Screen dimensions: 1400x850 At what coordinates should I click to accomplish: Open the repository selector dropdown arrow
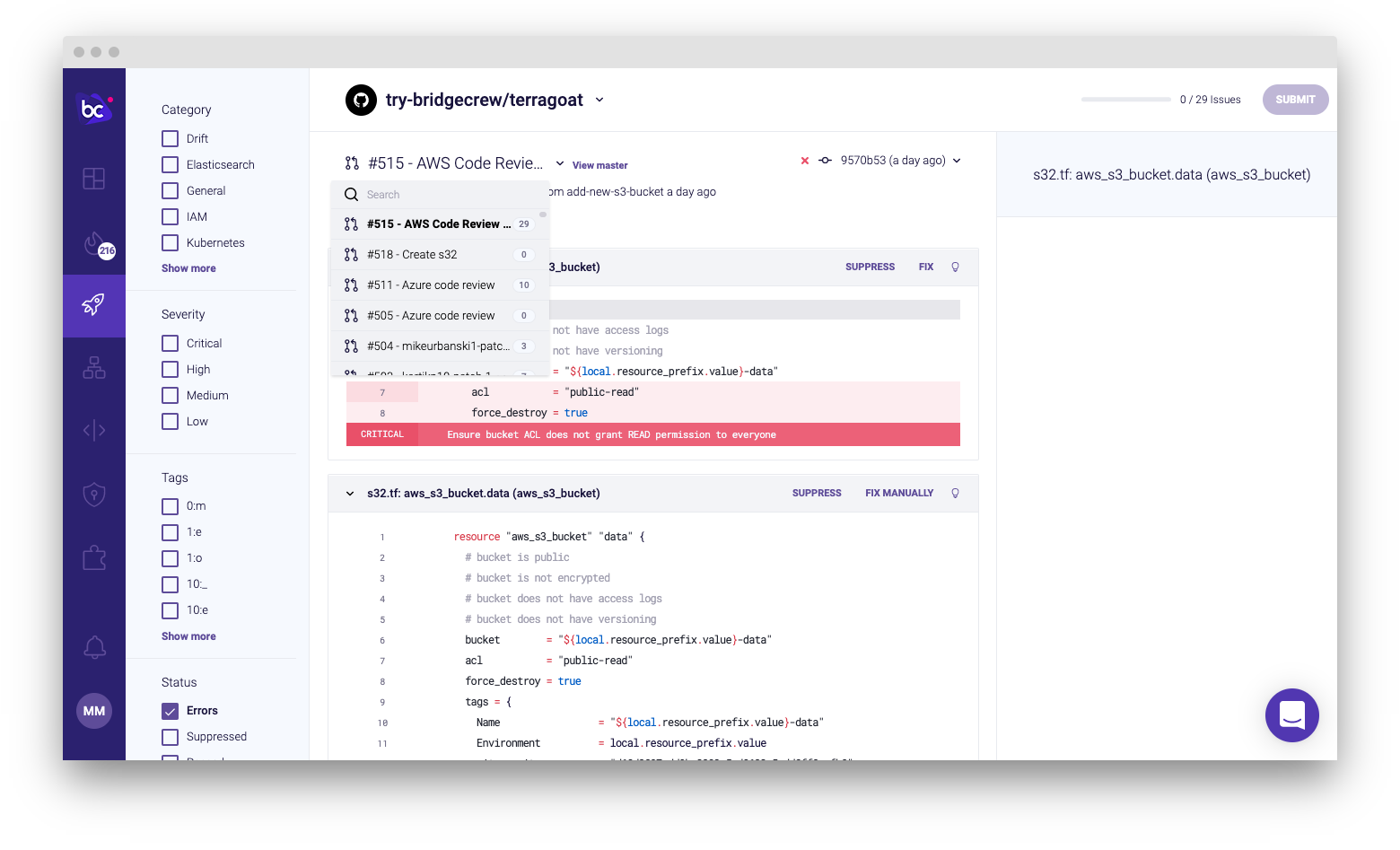point(599,100)
